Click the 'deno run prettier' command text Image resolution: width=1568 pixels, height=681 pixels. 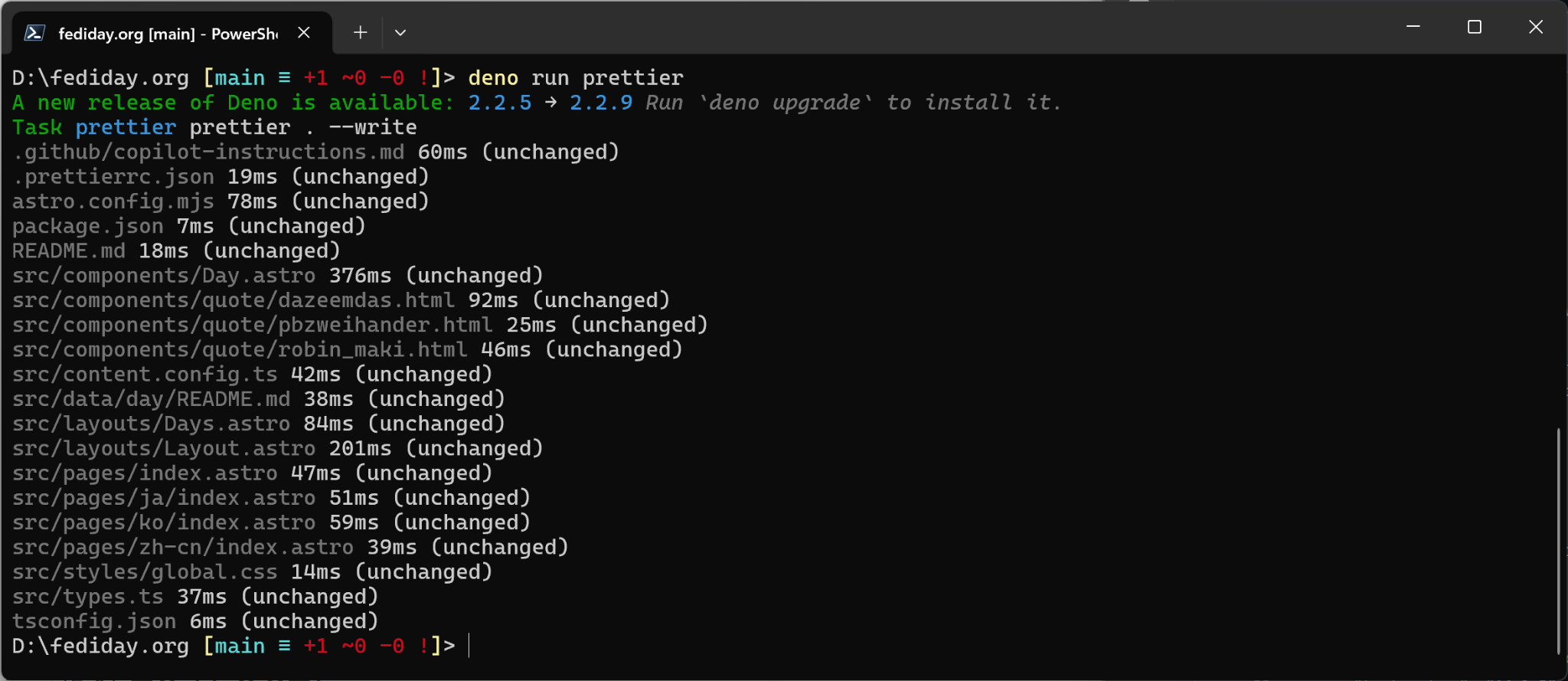575,78
